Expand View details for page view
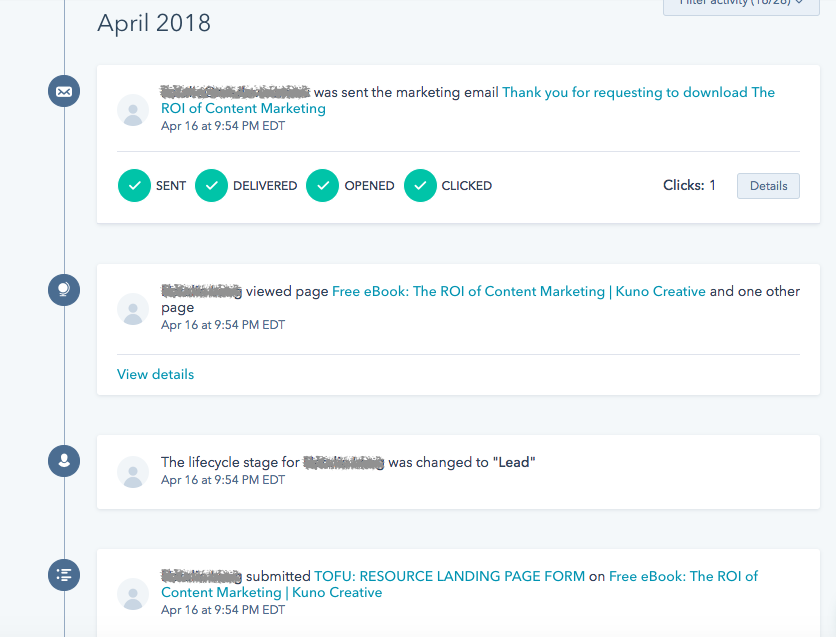Image resolution: width=836 pixels, height=637 pixels. coord(155,374)
